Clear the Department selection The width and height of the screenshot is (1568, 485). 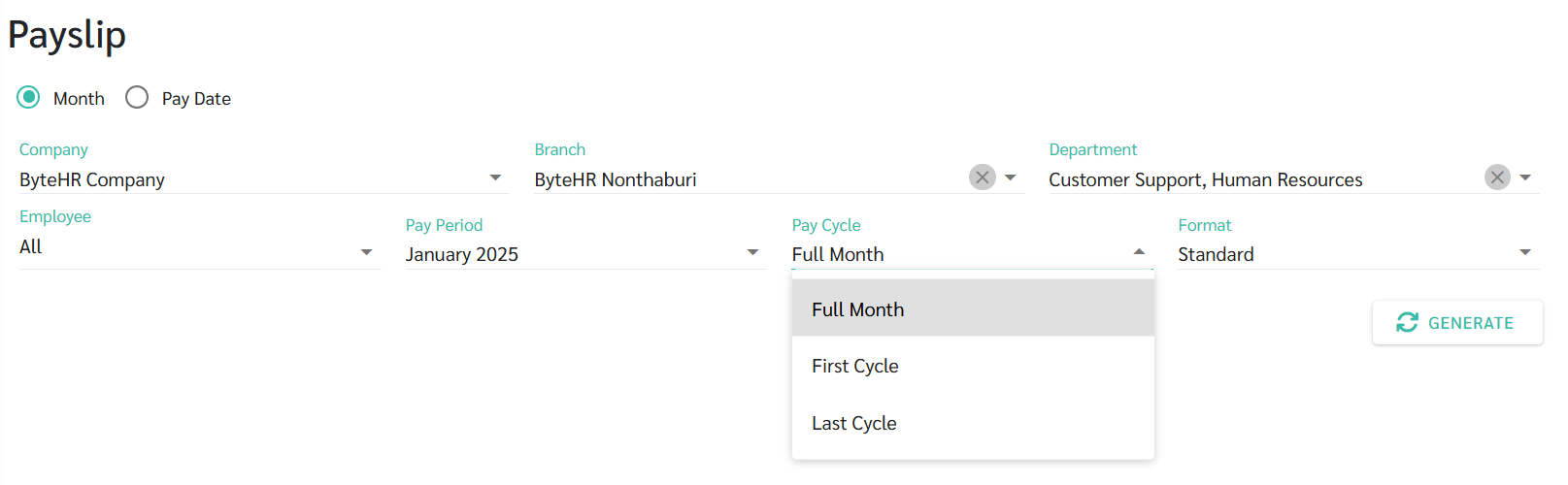pyautogui.click(x=1497, y=178)
